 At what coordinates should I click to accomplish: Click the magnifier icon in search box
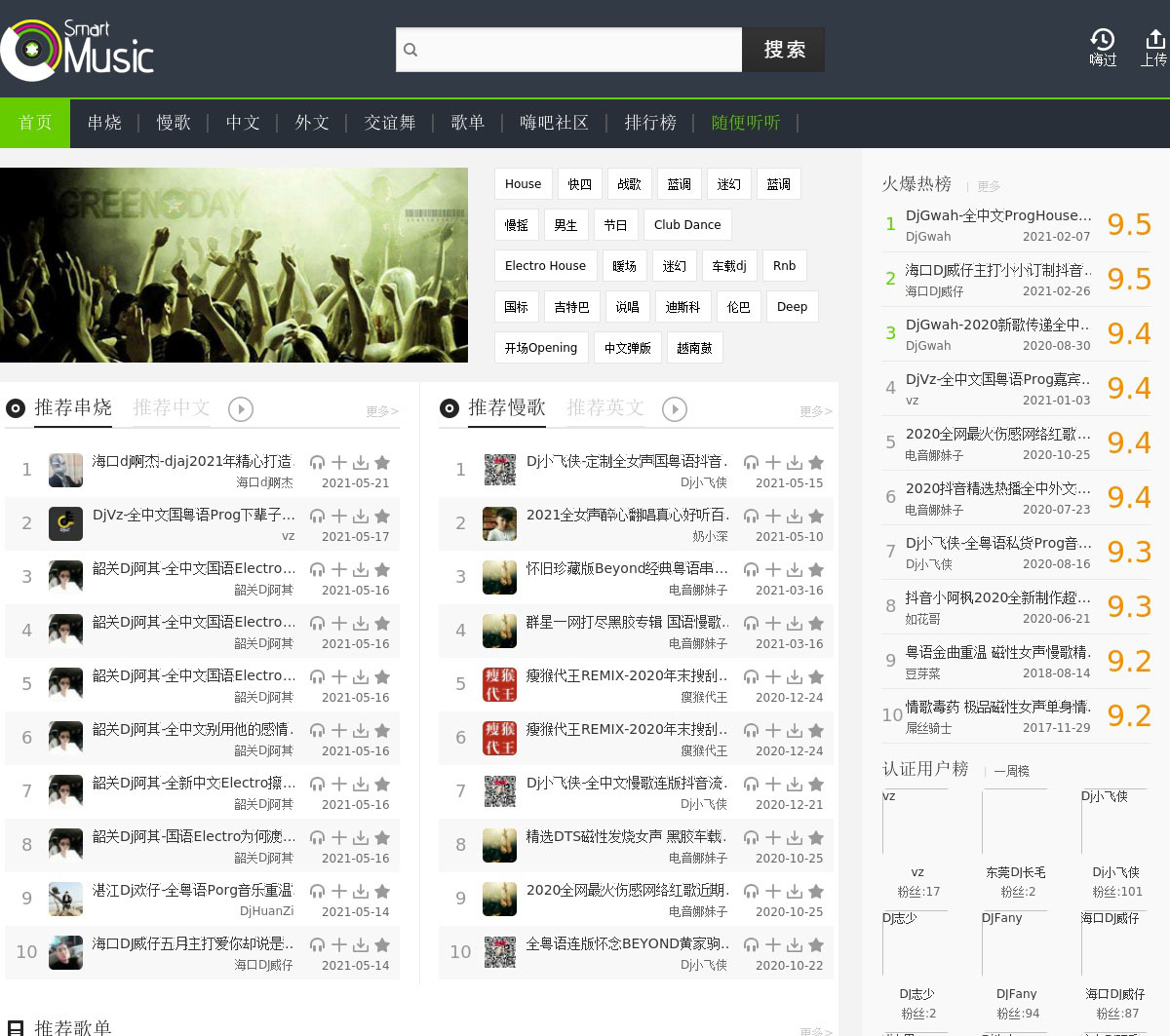click(410, 50)
